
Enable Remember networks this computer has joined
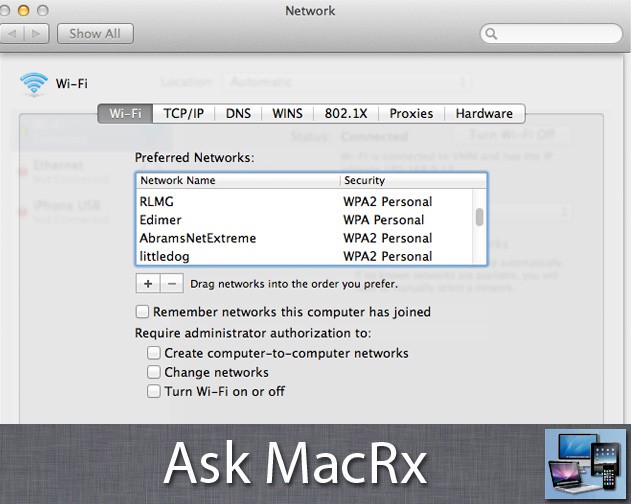(142, 312)
